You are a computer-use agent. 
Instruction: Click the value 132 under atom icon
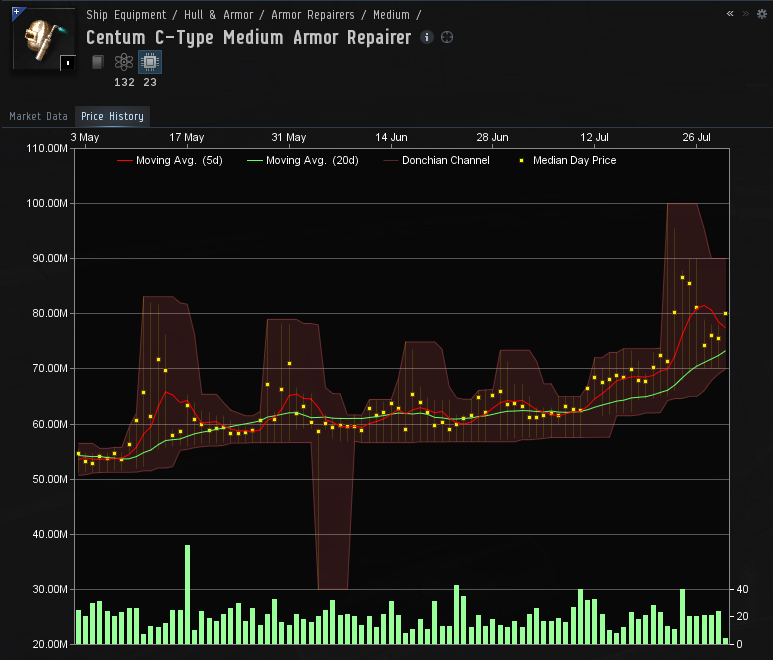pyautogui.click(x=124, y=83)
